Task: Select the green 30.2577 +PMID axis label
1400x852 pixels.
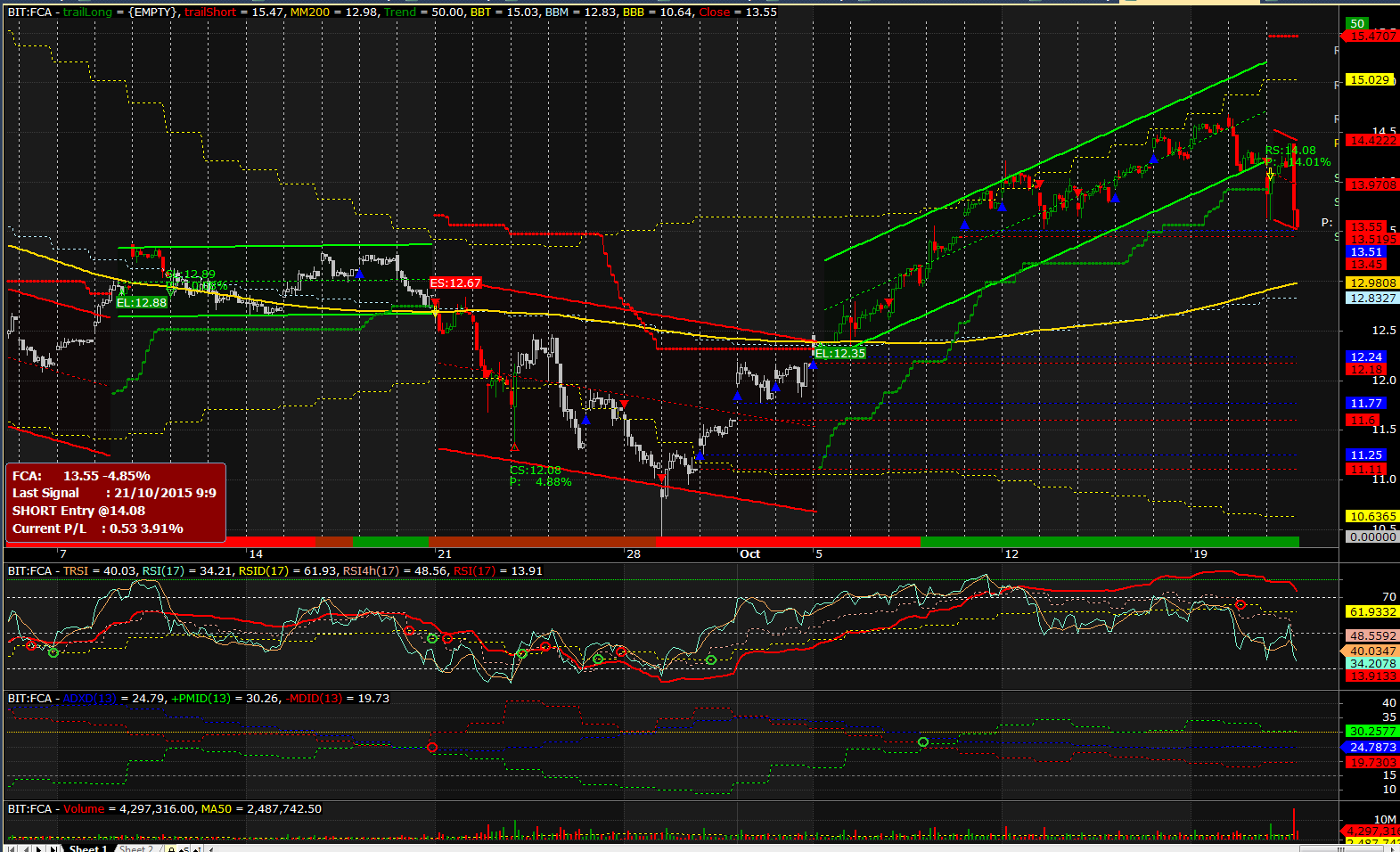Action: tap(1372, 731)
